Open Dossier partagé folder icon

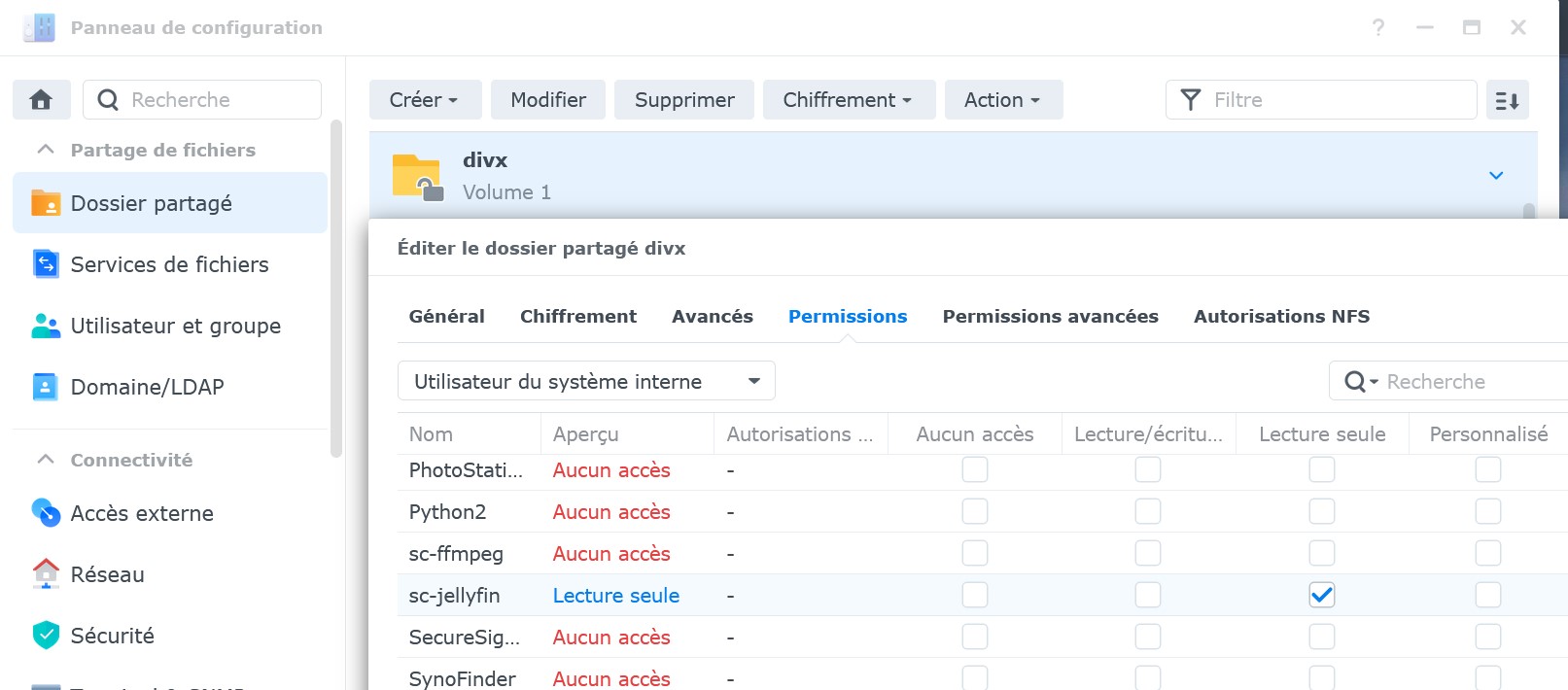pos(46,203)
